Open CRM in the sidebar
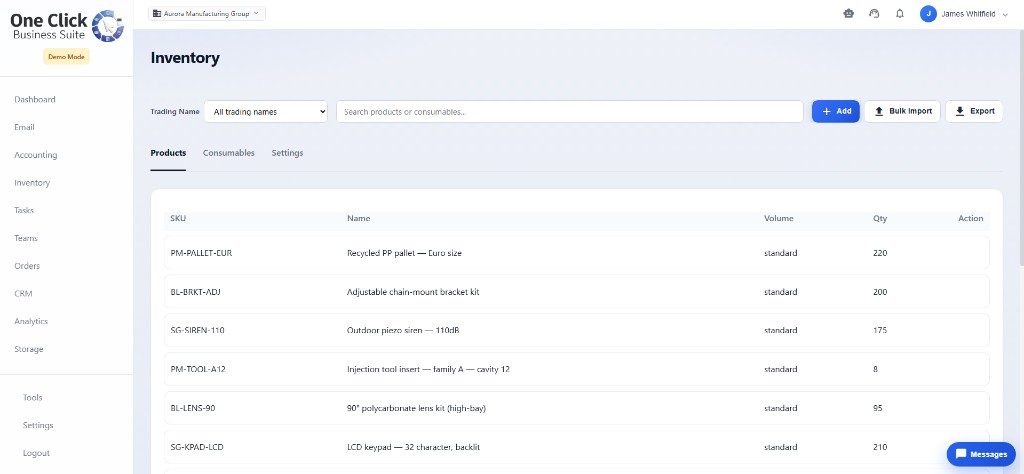1024x474 pixels. pyautogui.click(x=23, y=294)
